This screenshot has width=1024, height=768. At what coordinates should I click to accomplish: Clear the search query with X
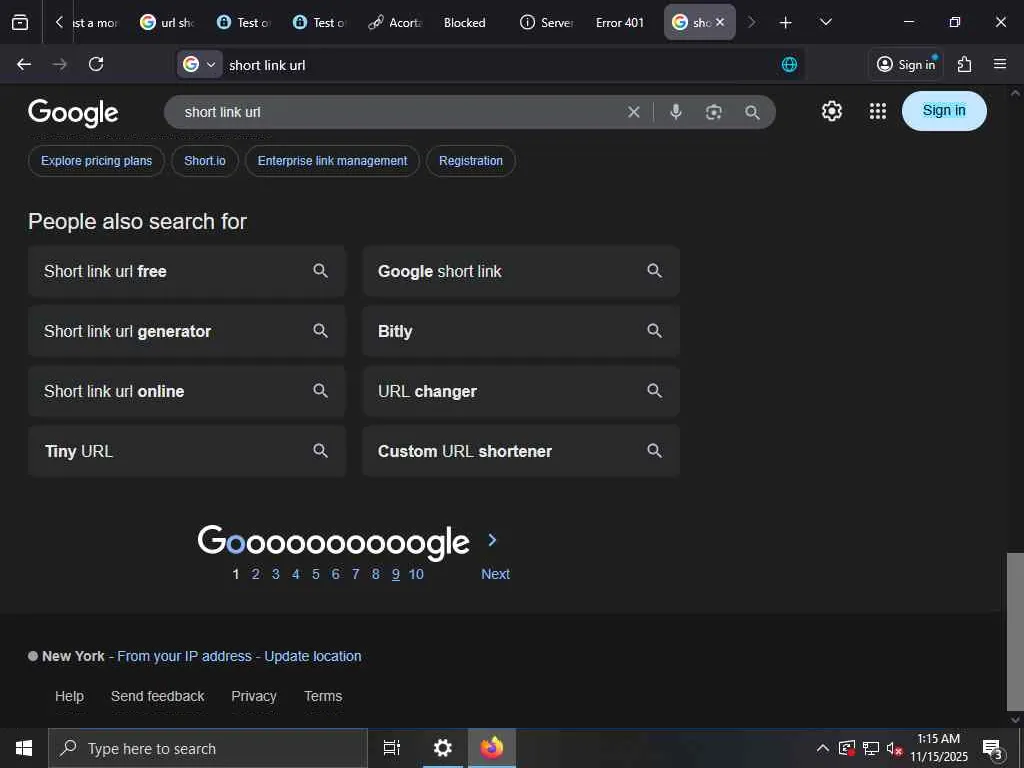coord(633,112)
